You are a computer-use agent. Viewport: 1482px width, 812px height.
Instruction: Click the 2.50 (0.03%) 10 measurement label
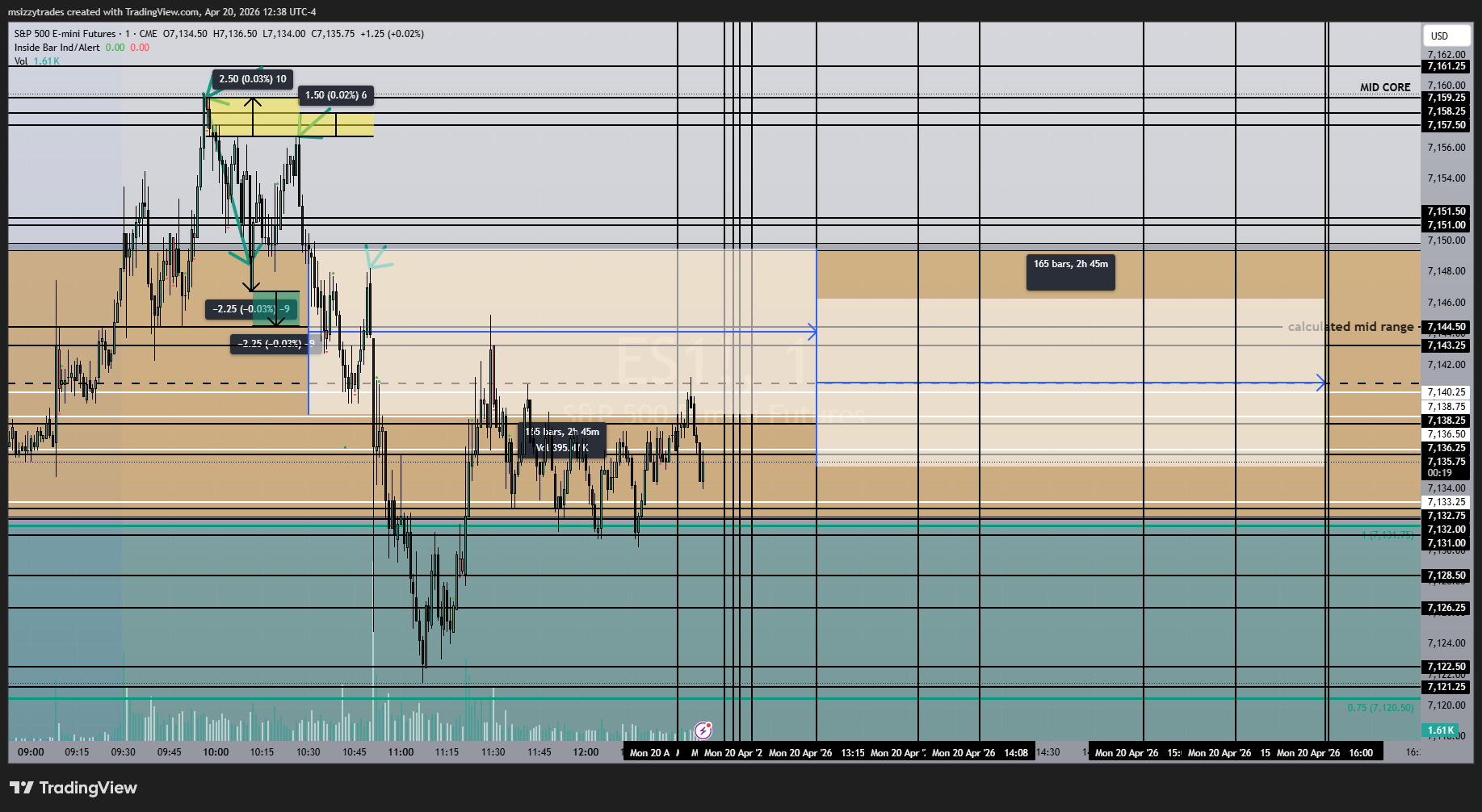point(253,79)
